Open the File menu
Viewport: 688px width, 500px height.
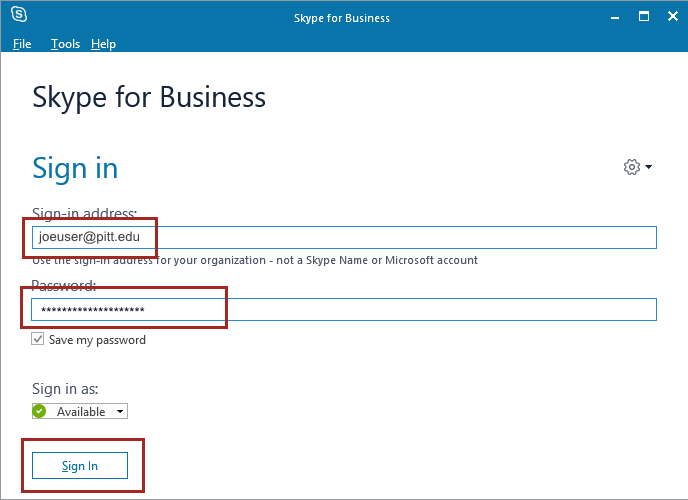(x=22, y=44)
